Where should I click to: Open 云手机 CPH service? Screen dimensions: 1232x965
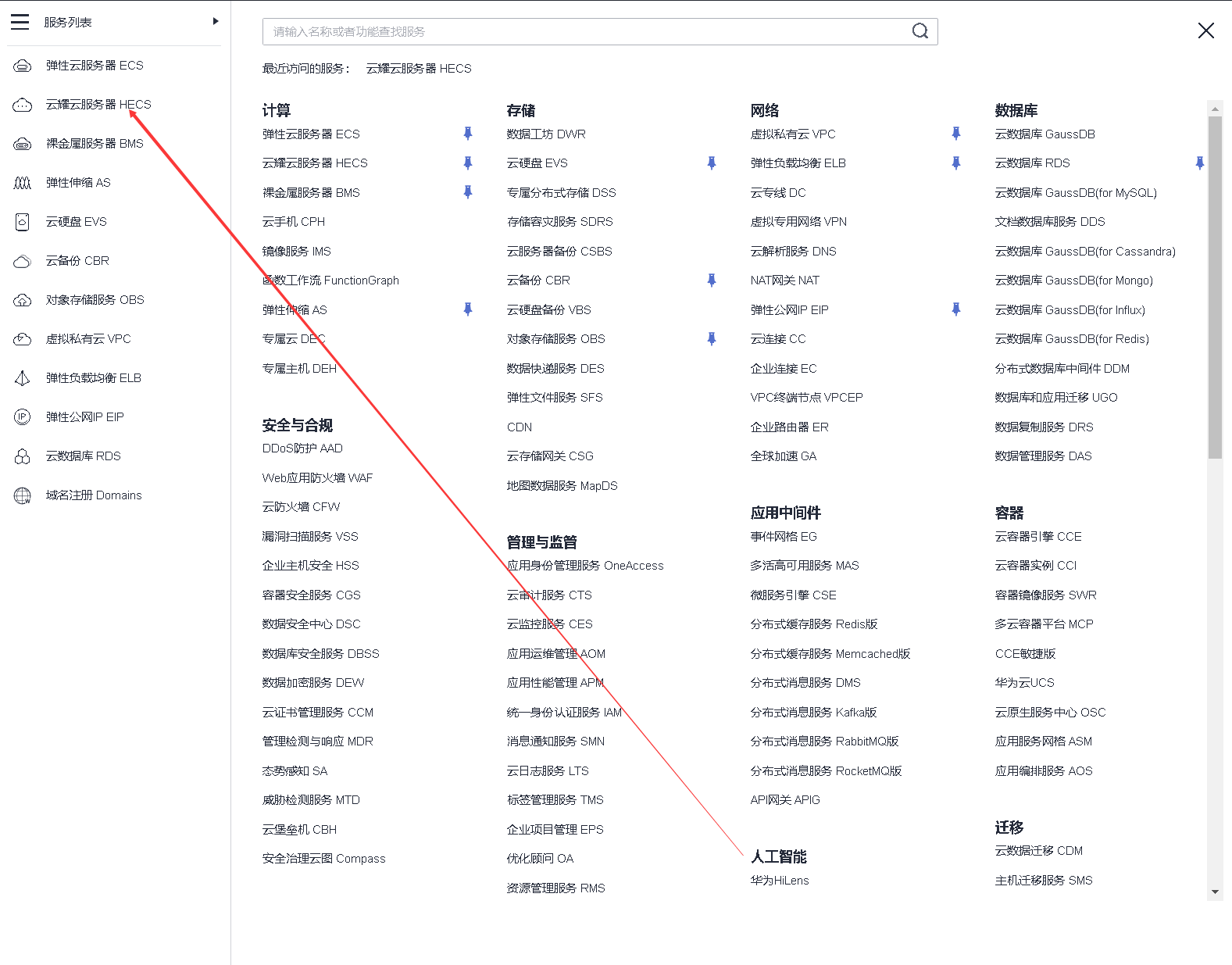(294, 222)
